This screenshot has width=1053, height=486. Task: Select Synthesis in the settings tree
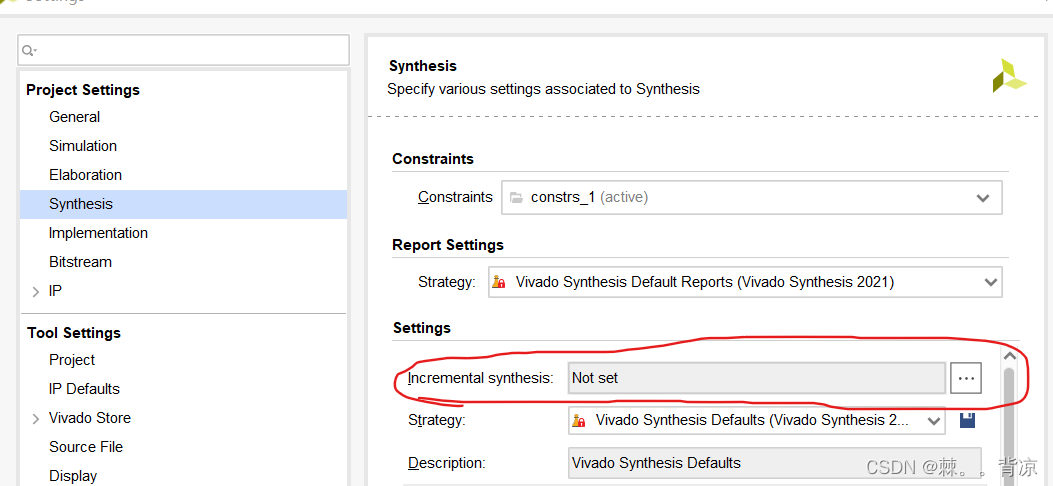[81, 204]
